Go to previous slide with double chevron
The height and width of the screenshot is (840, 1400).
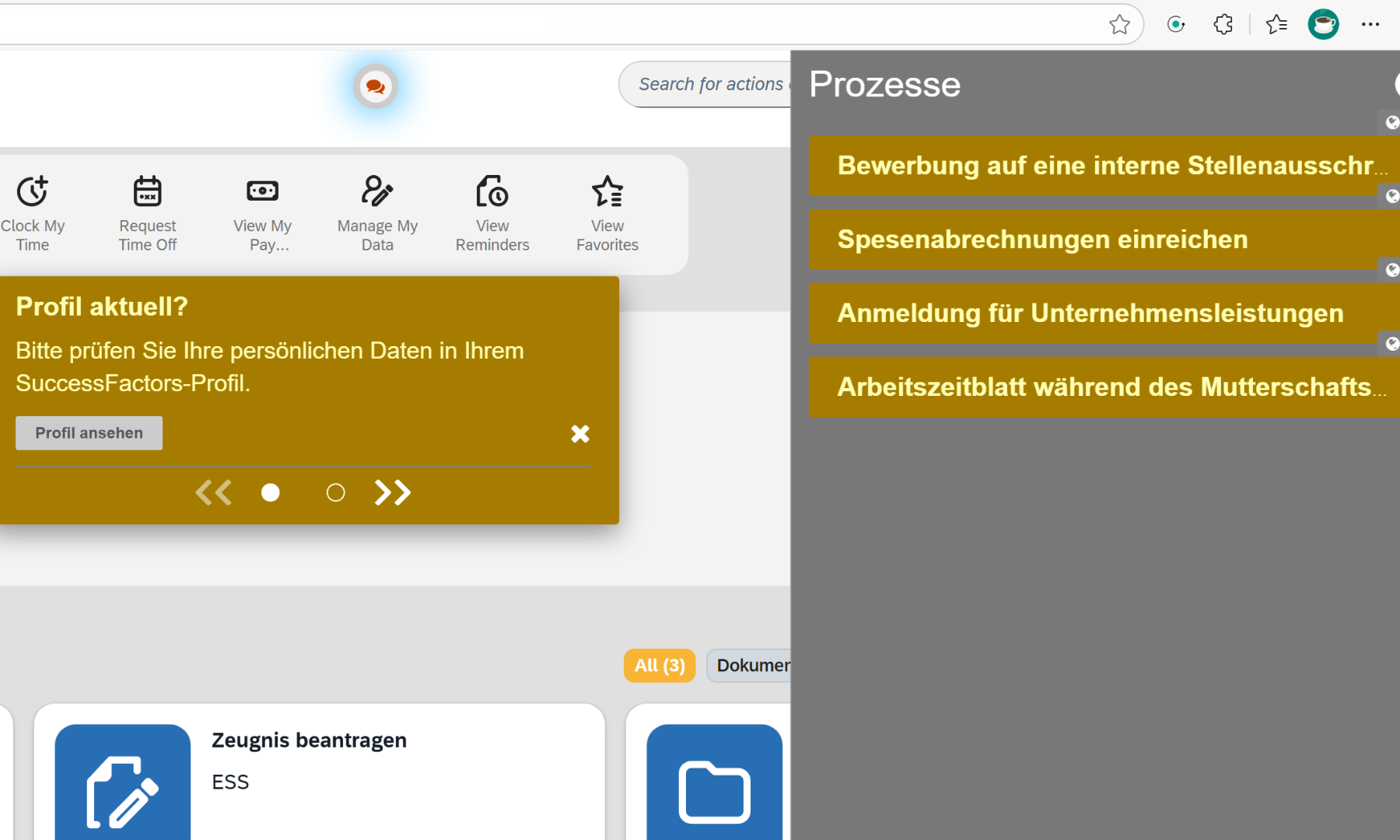tap(213, 492)
